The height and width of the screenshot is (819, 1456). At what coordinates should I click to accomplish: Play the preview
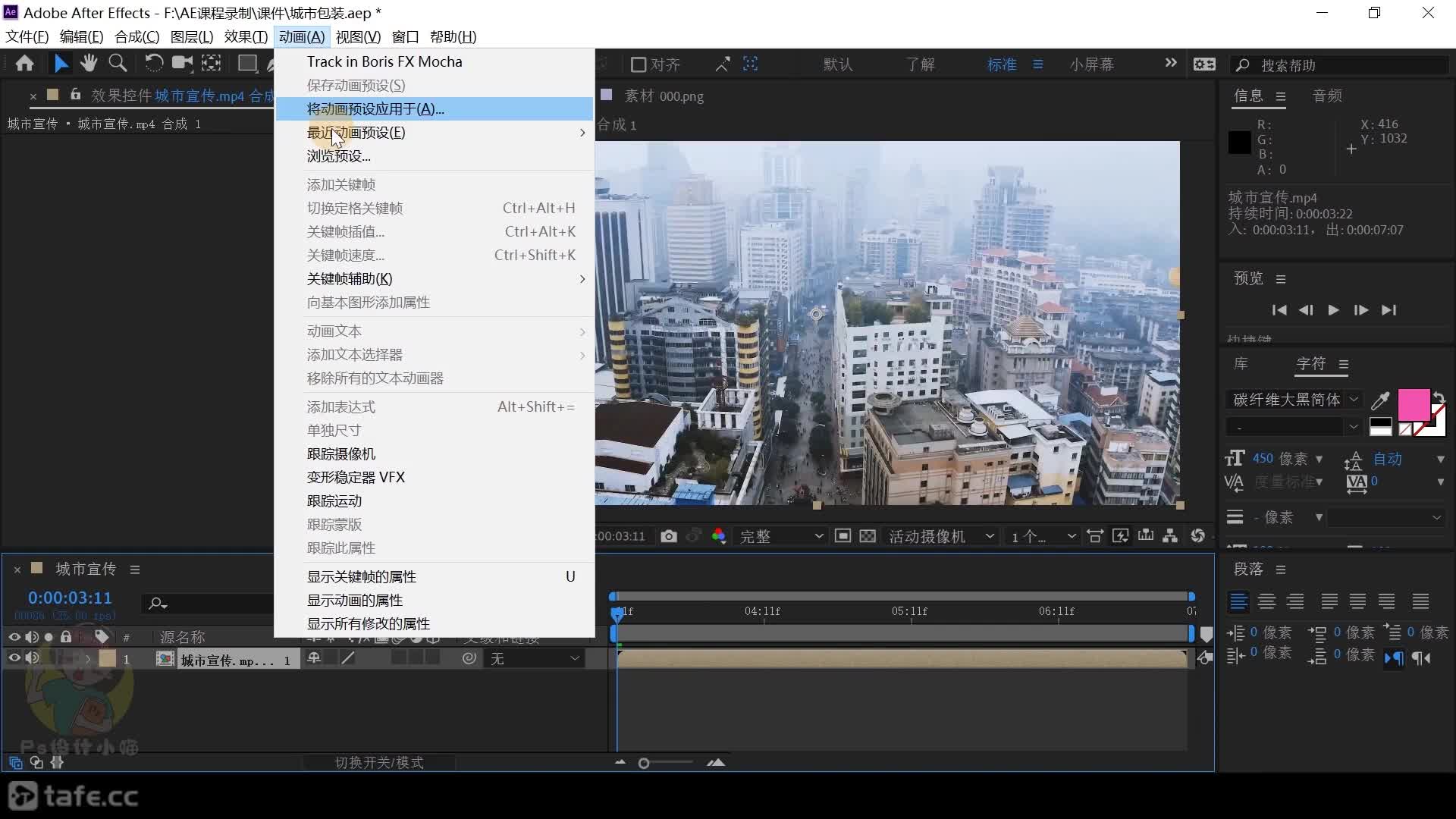click(x=1333, y=310)
